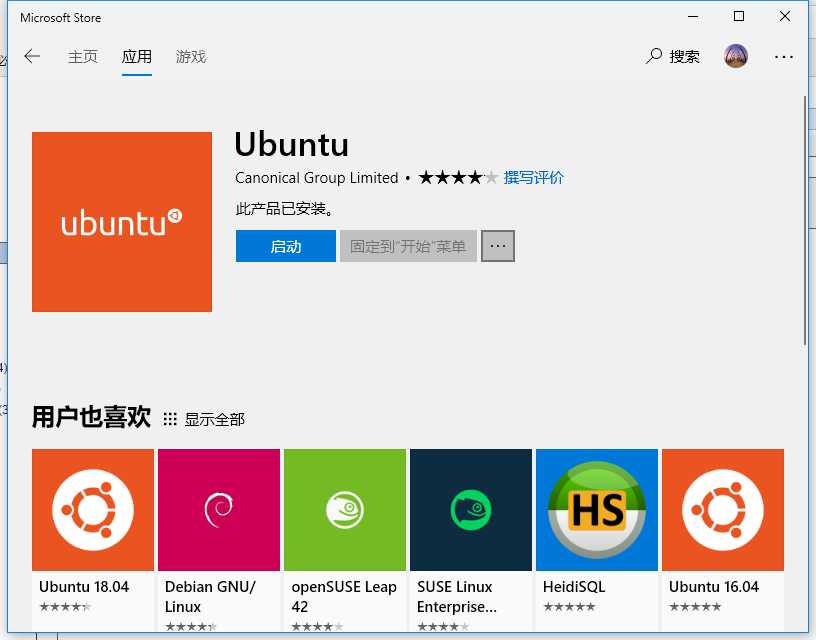Open Ubuntu 16.04 app tile icon
The image size is (816, 640).
722,510
